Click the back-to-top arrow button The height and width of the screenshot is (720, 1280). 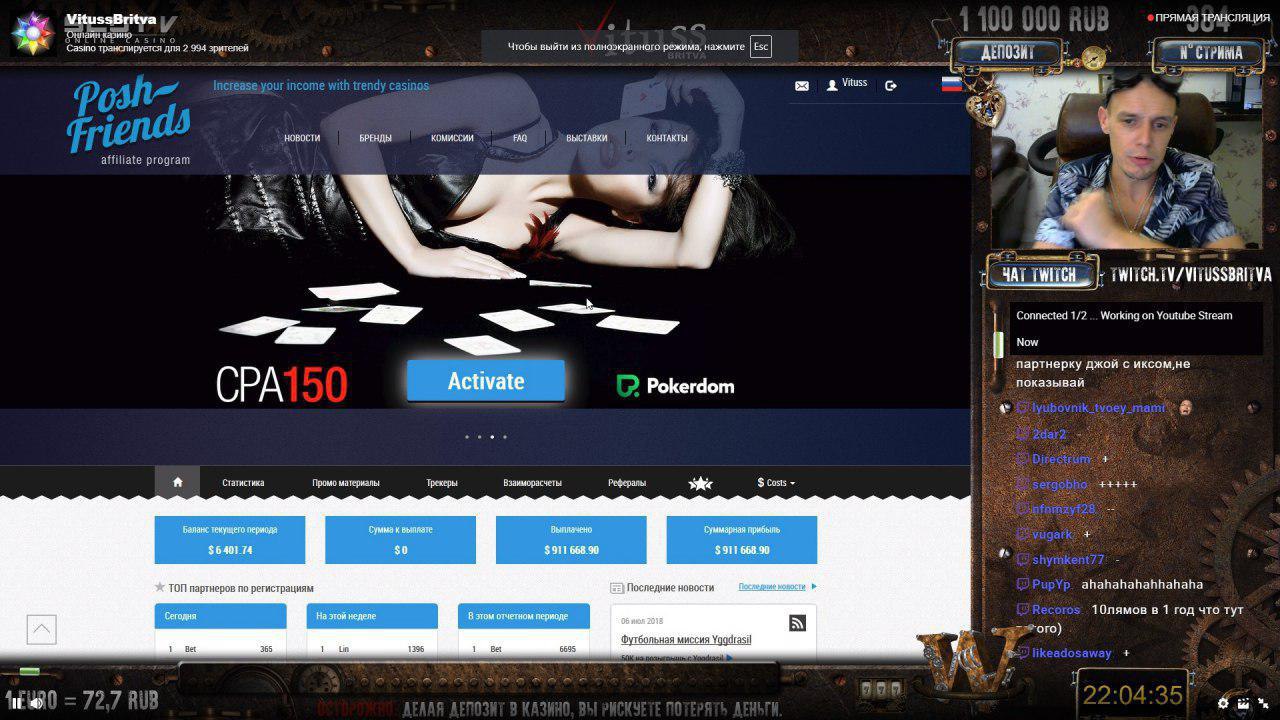click(x=41, y=629)
